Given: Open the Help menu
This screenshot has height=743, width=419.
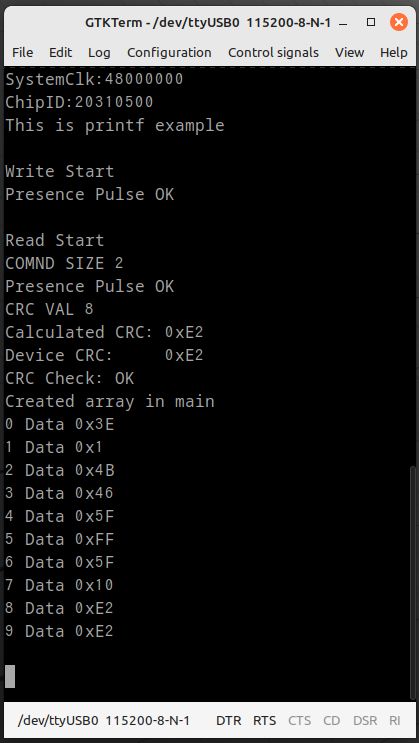Looking at the screenshot, I should coord(393,52).
